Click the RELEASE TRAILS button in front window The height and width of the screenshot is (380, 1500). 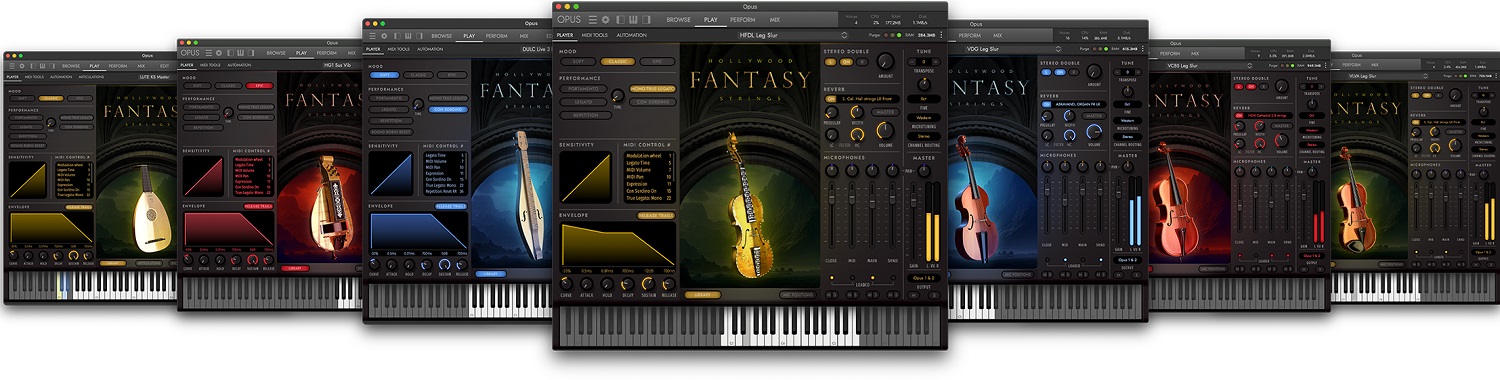(x=656, y=215)
